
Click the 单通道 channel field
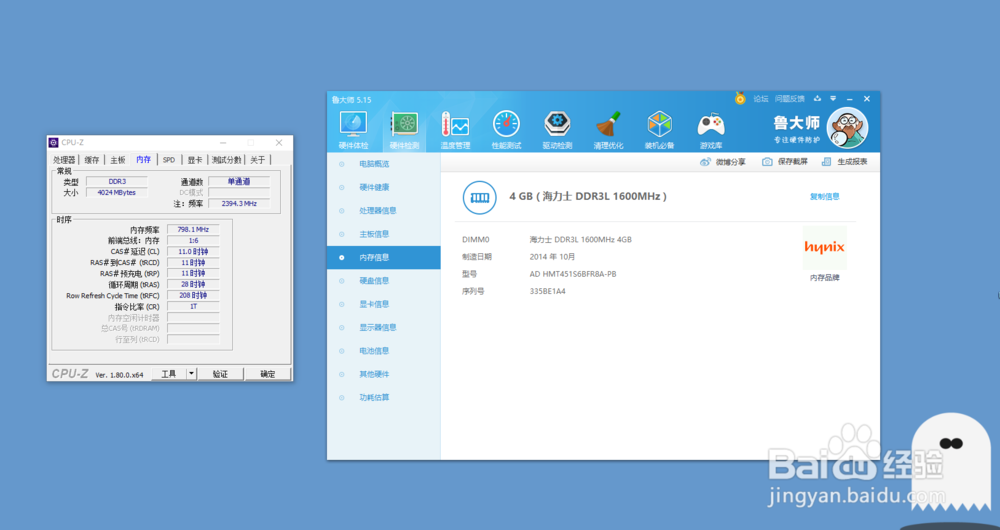[239, 182]
